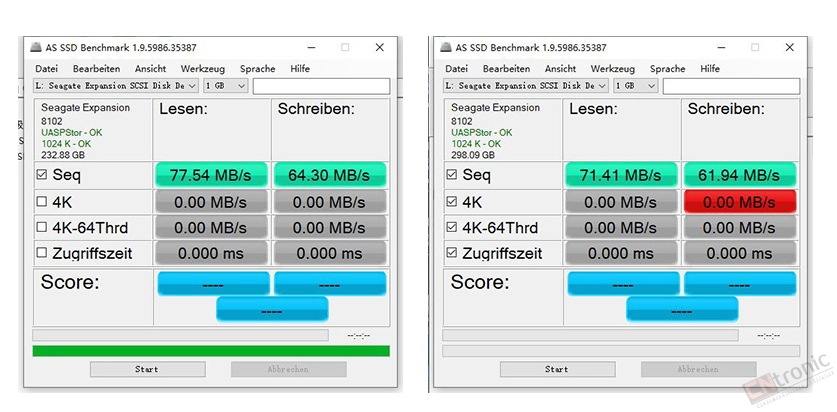Minimize the right AS SSD Benchmark window

721,47
